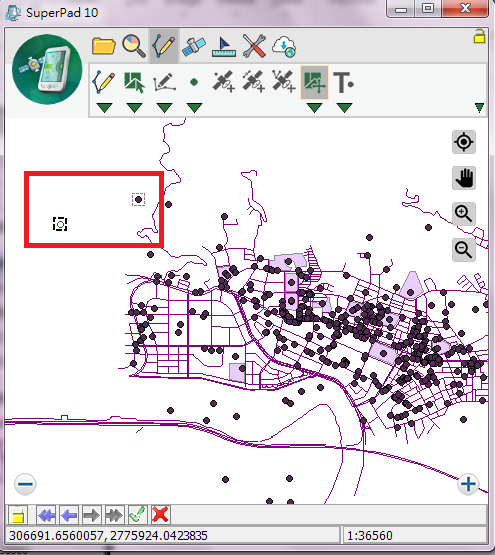
Task: Expand dropdown under the pencil line tool
Action: tap(104, 108)
